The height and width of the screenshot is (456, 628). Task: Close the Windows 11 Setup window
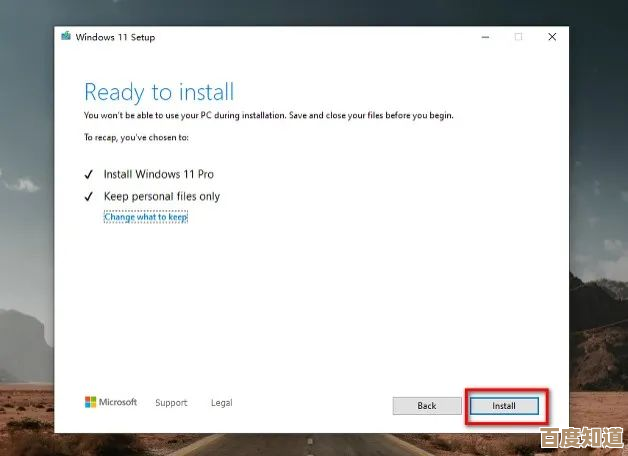(x=551, y=37)
